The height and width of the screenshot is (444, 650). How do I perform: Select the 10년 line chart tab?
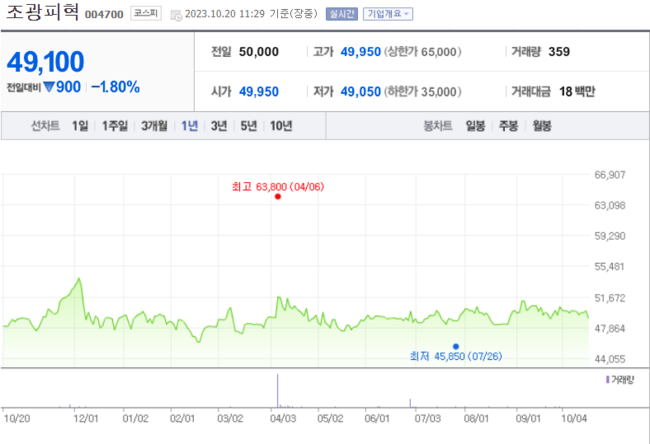coord(281,126)
